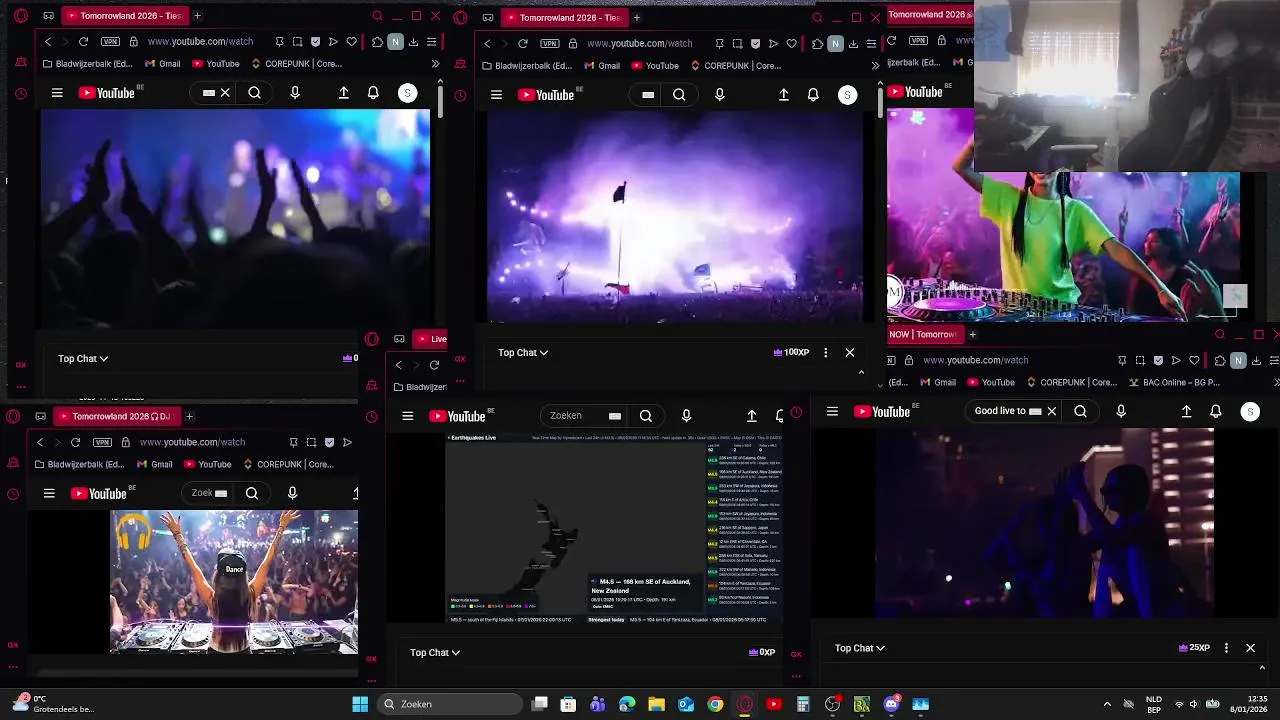Open COREPUNK bookmark in top-middle window
This screenshot has height=720, width=1280.
pyautogui.click(x=736, y=66)
